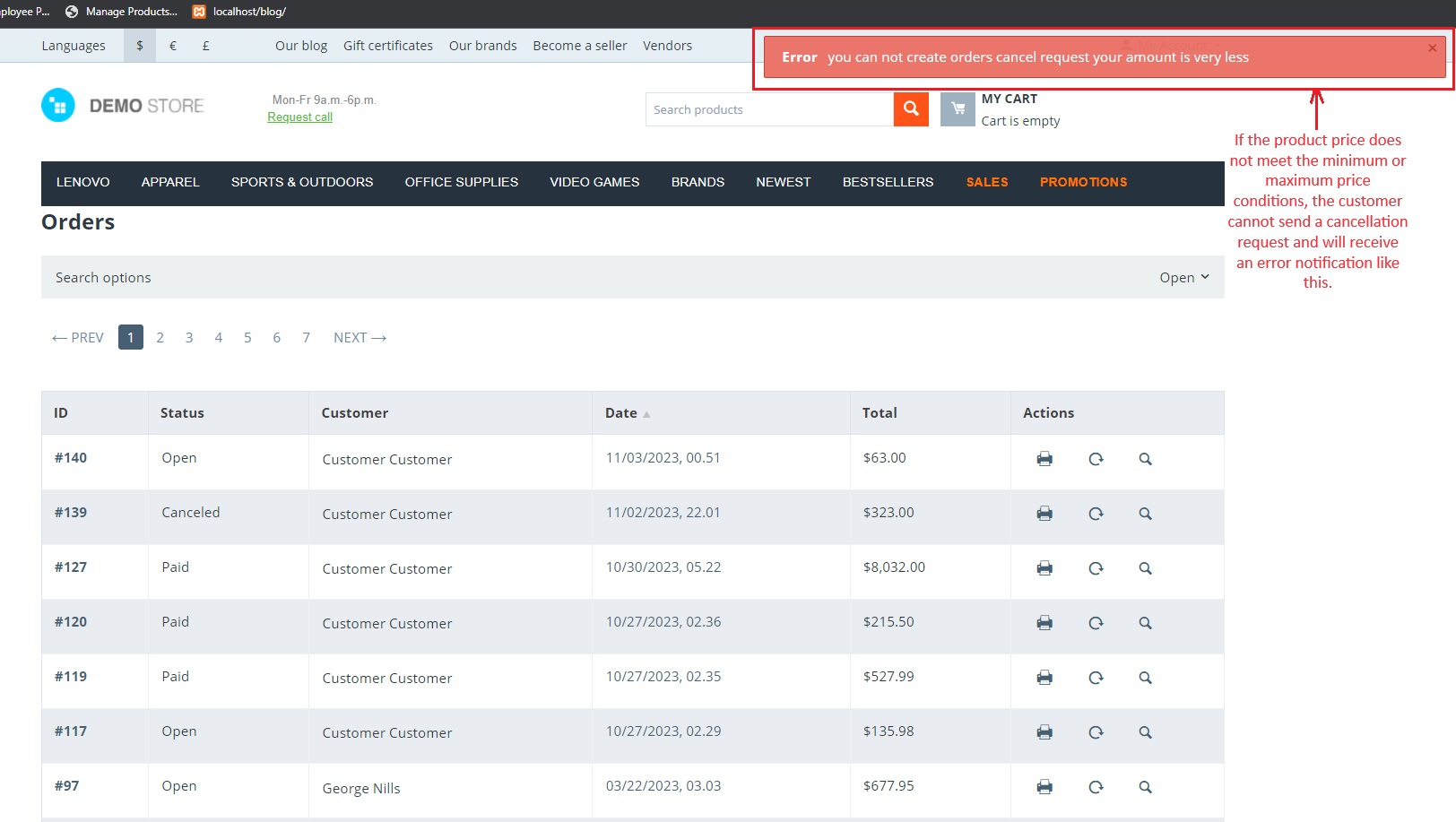Open order #140 details link

71,458
